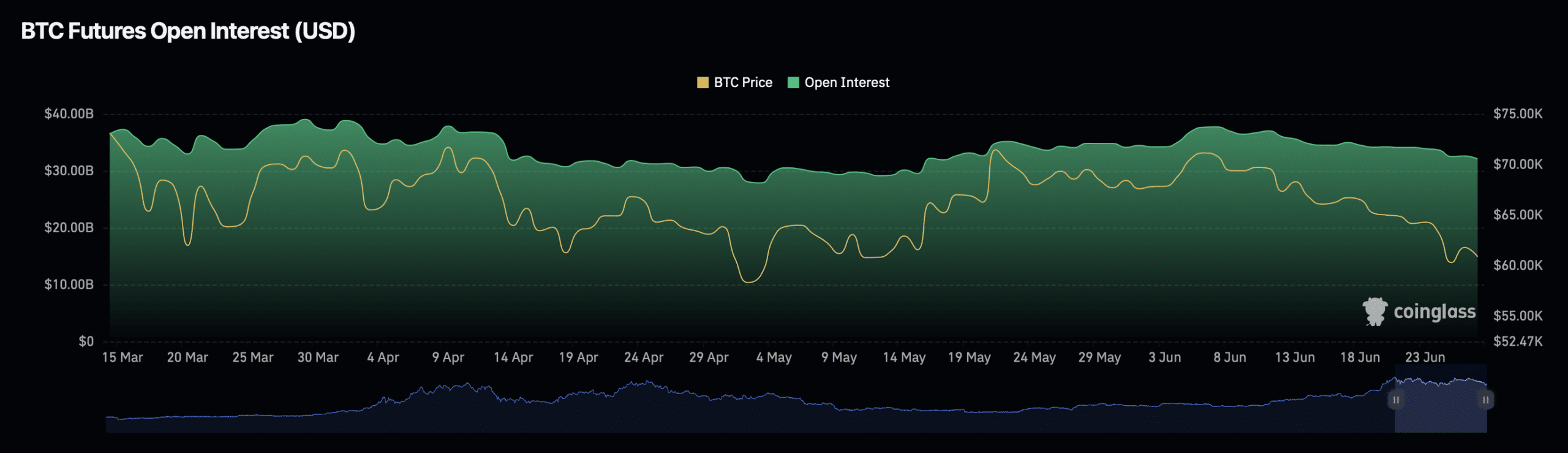Click the 3 Jun date label
Viewport: 1568px width, 453px height.
pyautogui.click(x=1164, y=357)
